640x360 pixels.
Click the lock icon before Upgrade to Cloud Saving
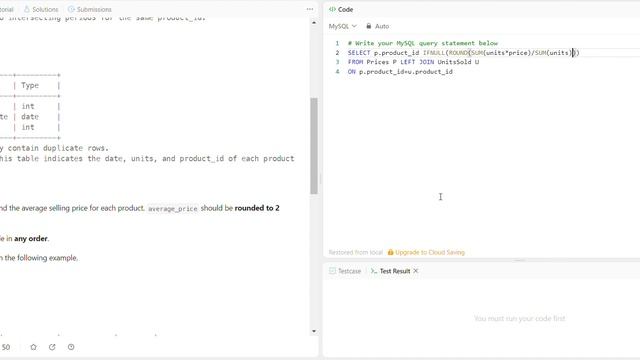[x=390, y=252]
